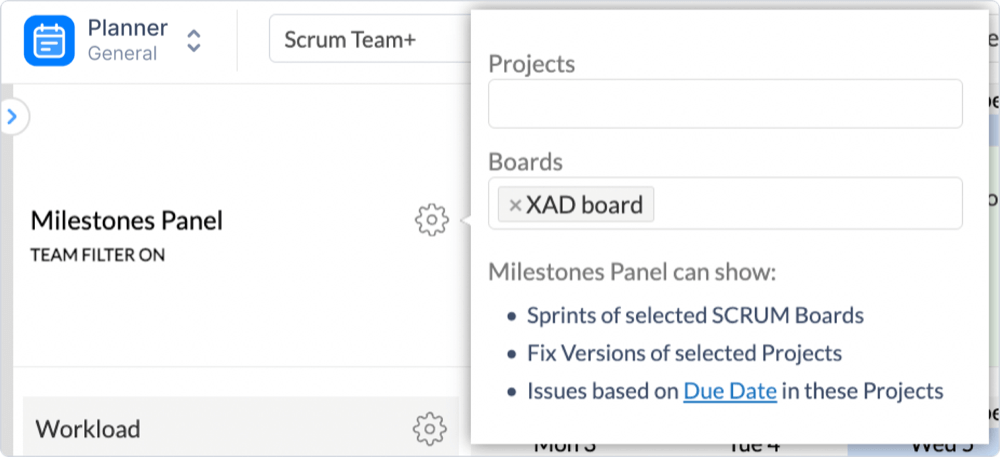Screen dimensions: 1000x457
Task: Click into the Projects input field
Action: tap(724, 104)
